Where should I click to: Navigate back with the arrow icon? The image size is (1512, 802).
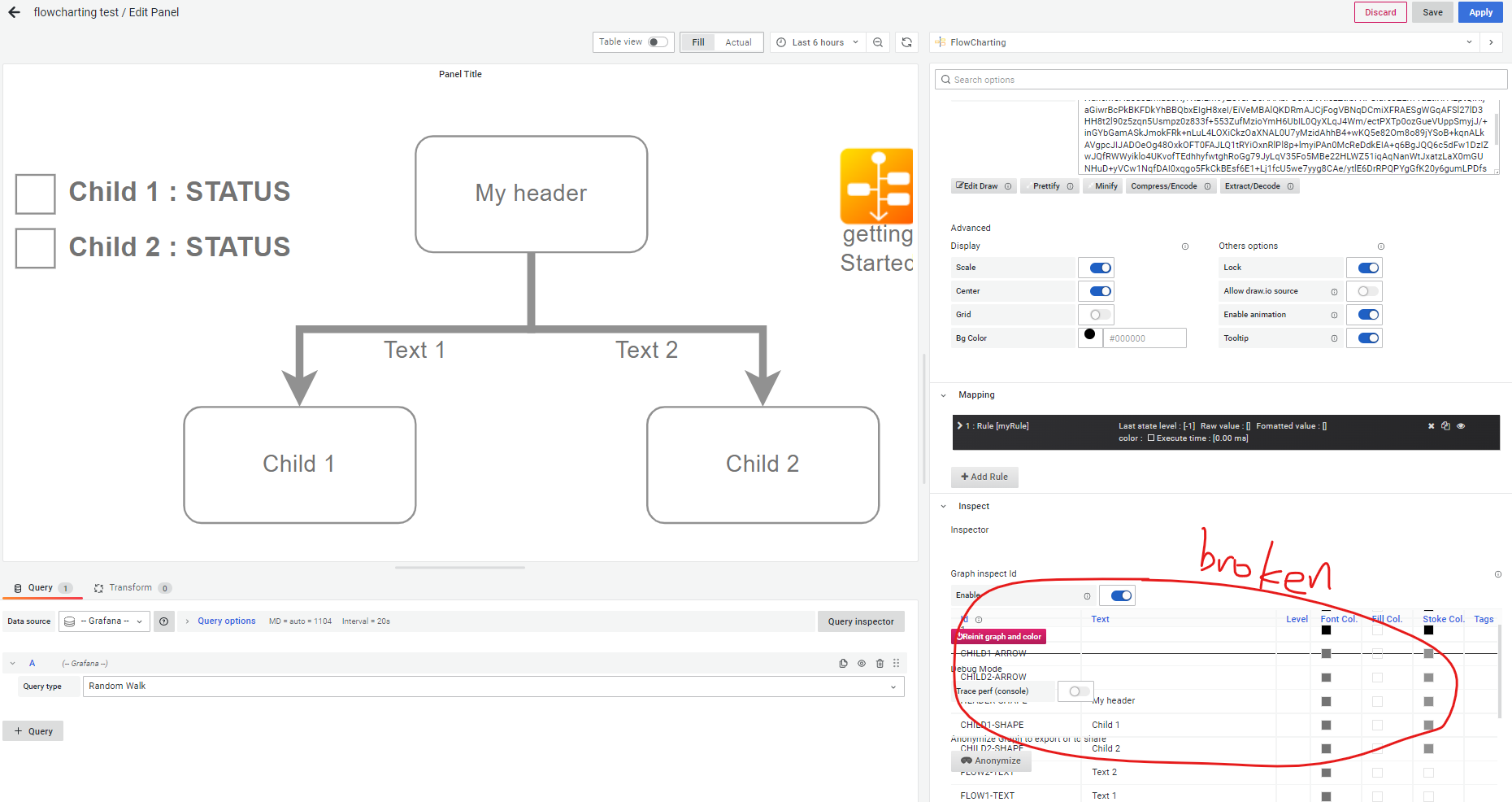(x=14, y=12)
